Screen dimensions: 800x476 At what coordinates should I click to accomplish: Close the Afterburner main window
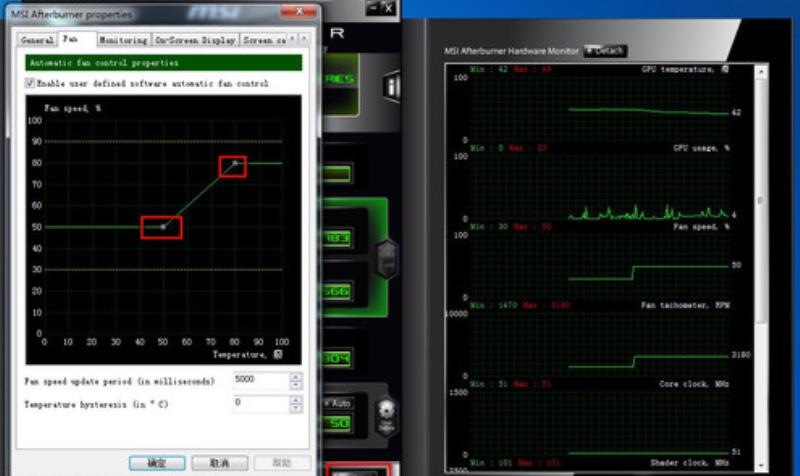[388, 8]
